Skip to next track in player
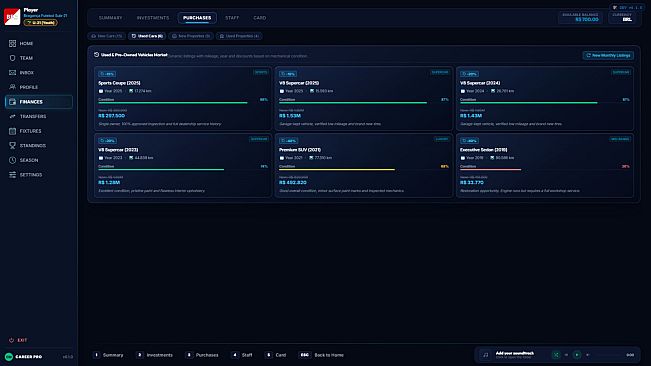 tap(587, 355)
